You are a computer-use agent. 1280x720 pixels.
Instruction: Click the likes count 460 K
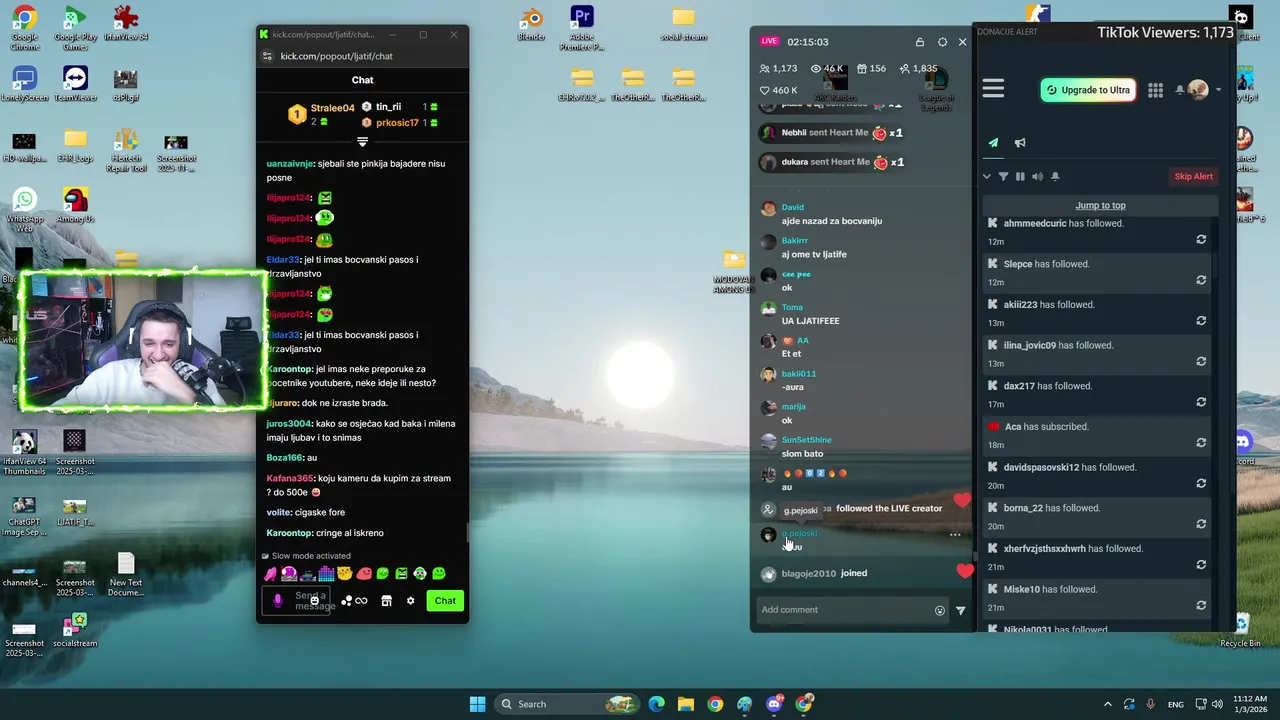click(778, 90)
